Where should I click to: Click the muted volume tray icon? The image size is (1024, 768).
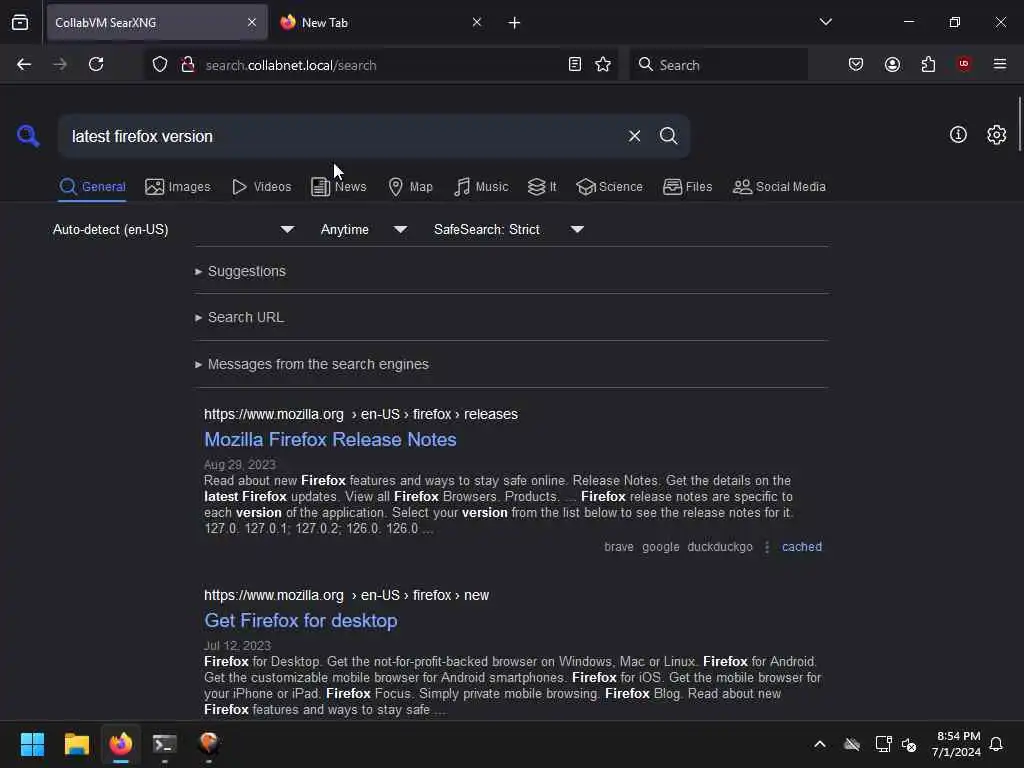pos(908,744)
